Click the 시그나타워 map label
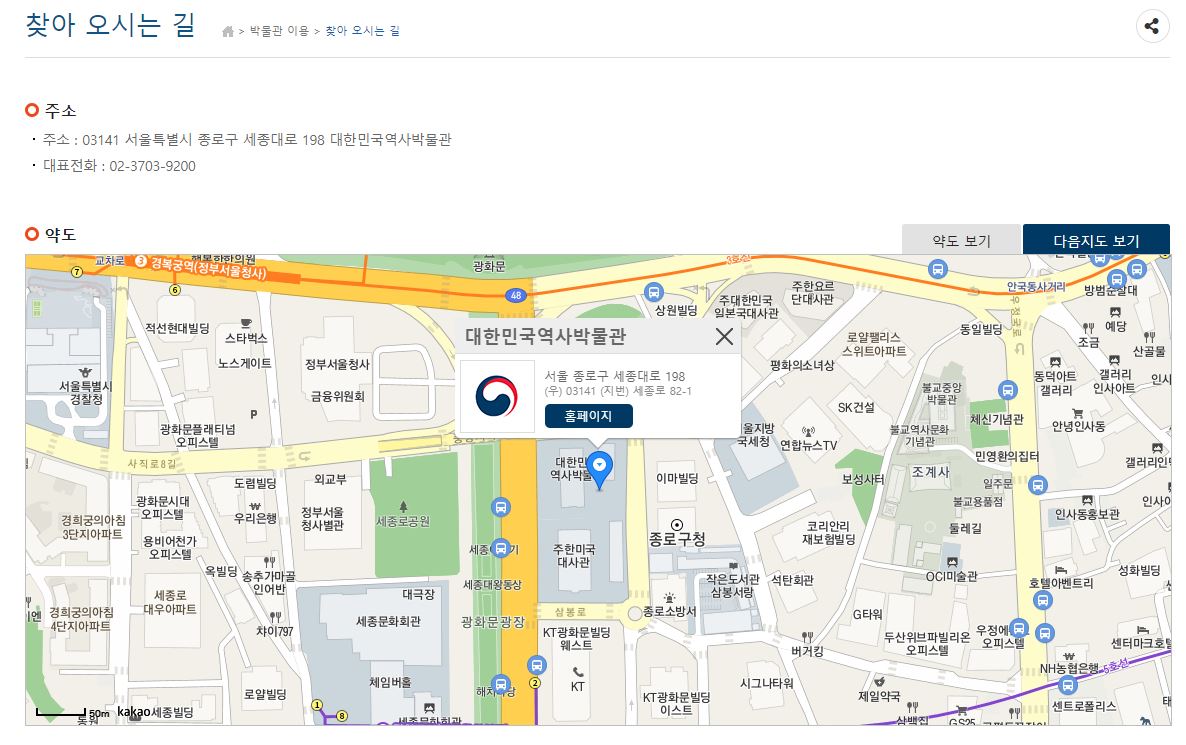 (x=766, y=683)
